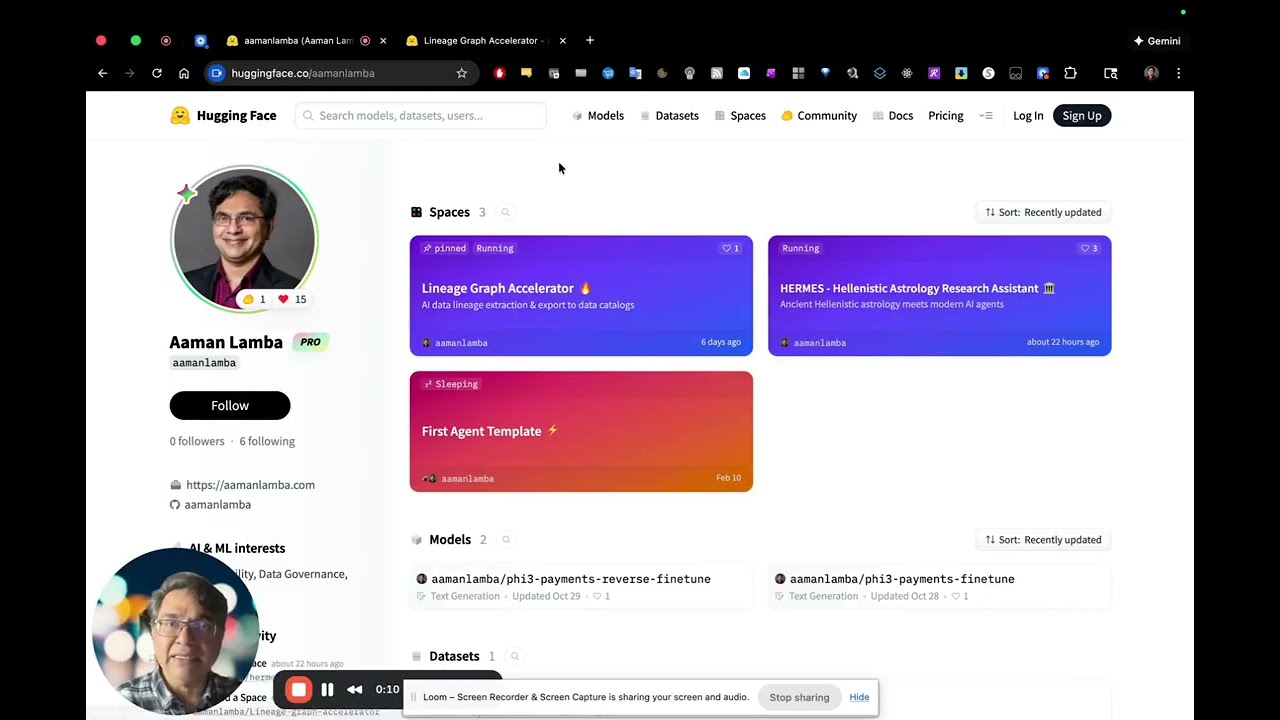This screenshot has width=1280, height=720.
Task: Click the search icon next to Datasets 1
Action: 515,656
